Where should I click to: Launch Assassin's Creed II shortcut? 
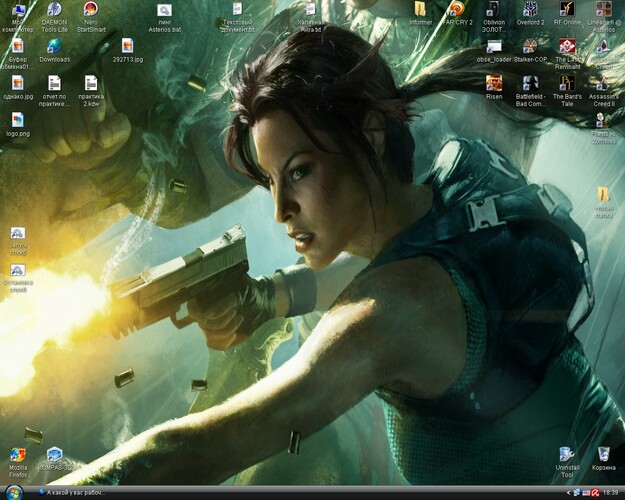(x=603, y=83)
